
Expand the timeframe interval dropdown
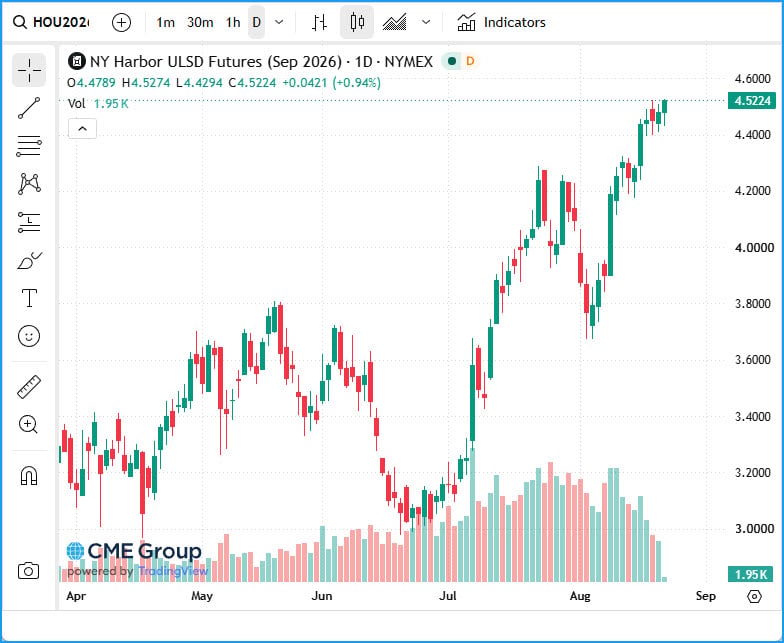280,22
